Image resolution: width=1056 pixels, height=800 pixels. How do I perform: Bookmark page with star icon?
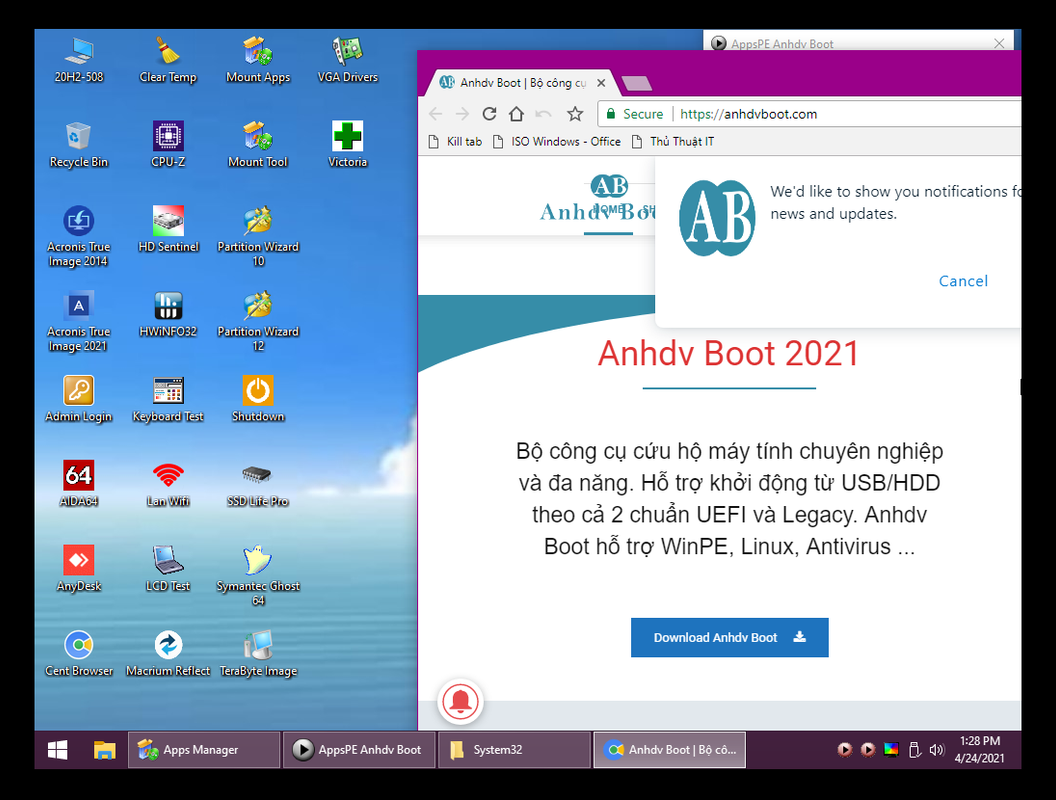pyautogui.click(x=574, y=114)
